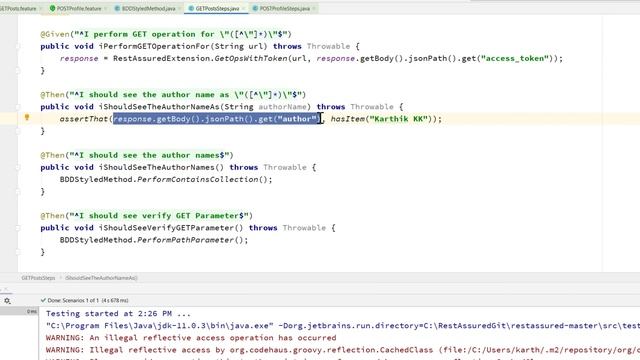Open the POSTProfileSteps.java tab
This screenshot has height=360, width=640.
pyautogui.click(x=284, y=8)
